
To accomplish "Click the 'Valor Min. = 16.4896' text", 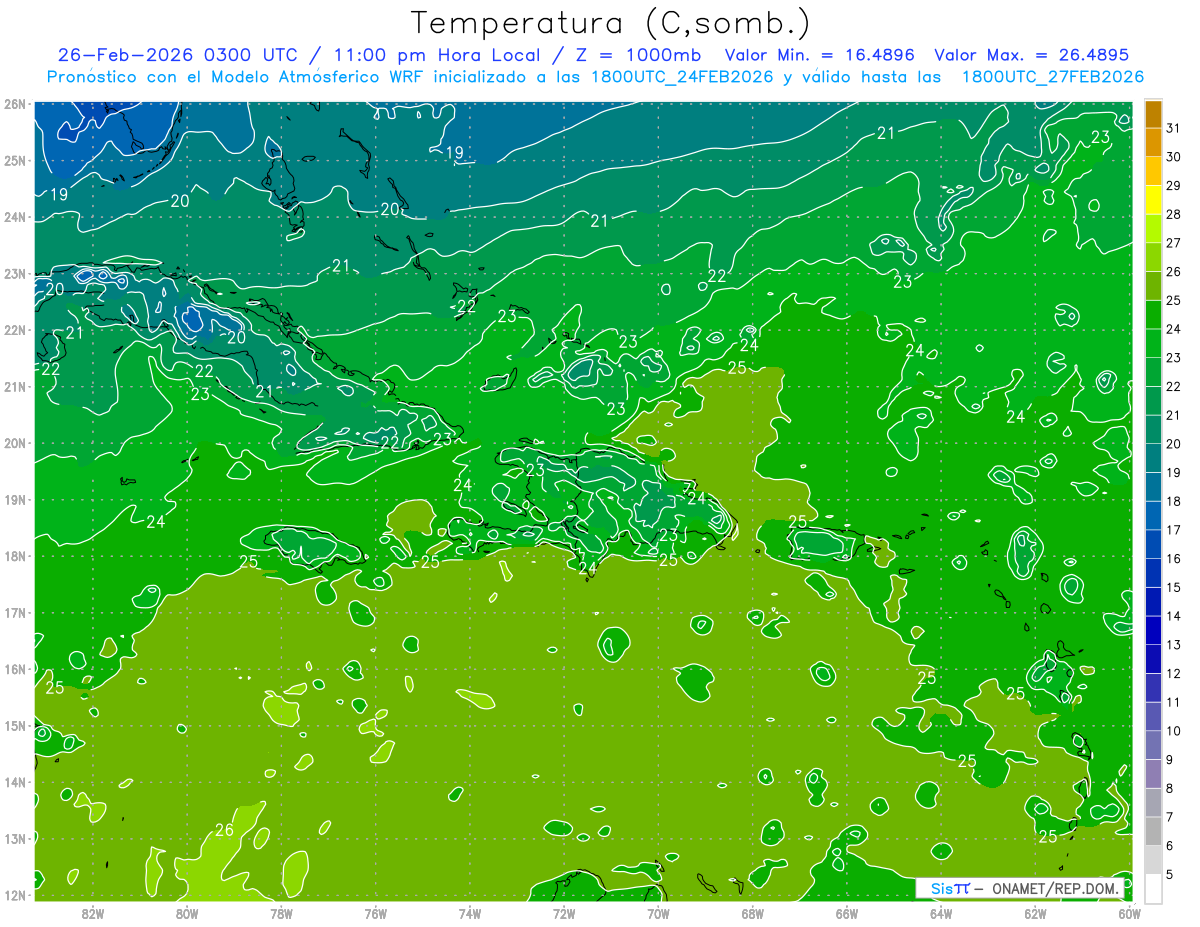I will click(x=820, y=55).
